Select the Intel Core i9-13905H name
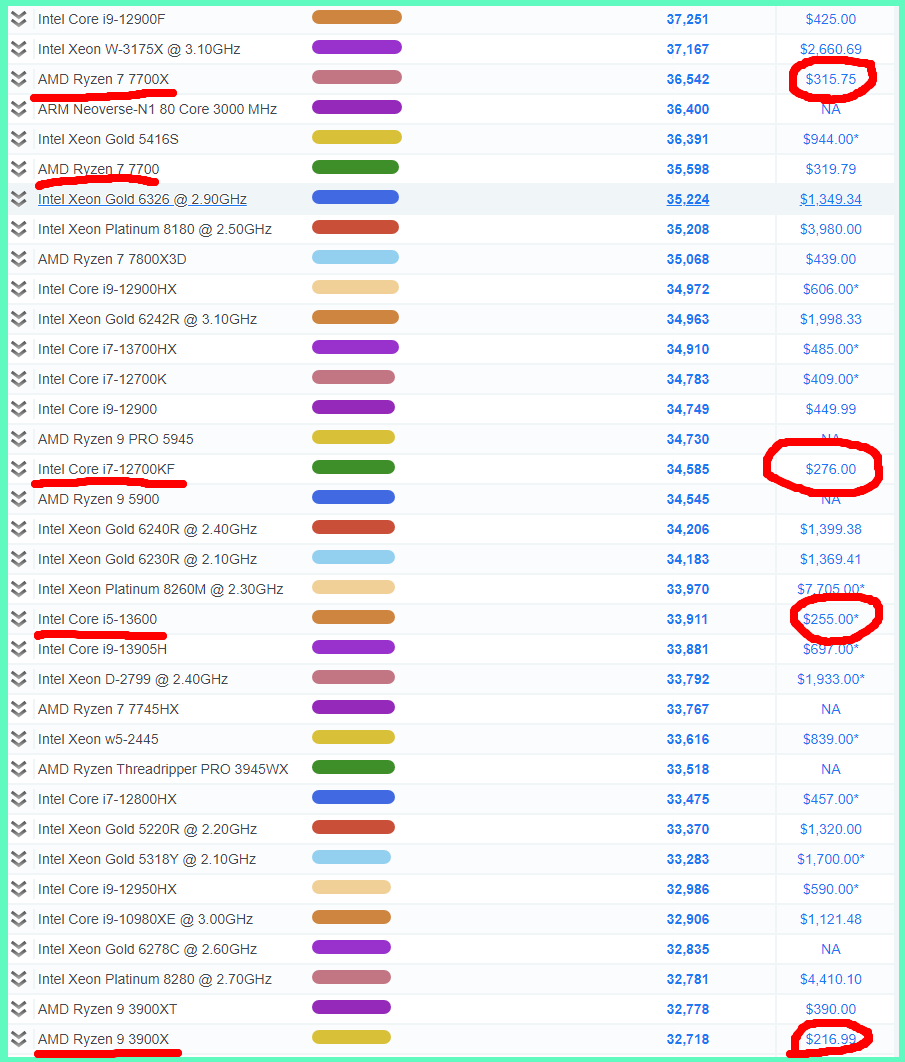The width and height of the screenshot is (905, 1062). (102, 649)
